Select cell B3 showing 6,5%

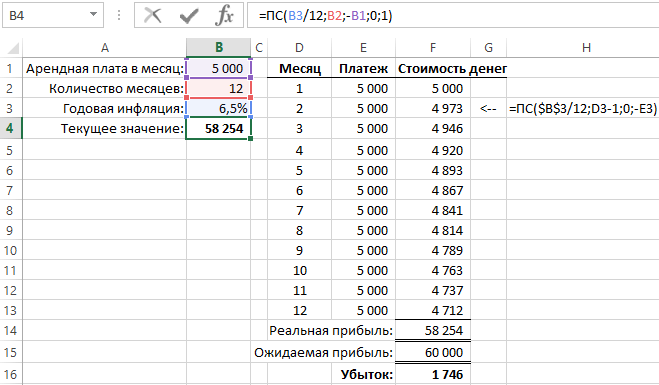pos(219,108)
